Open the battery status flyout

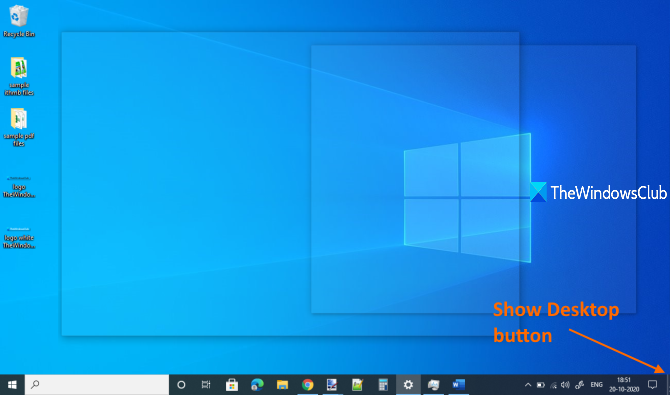[541, 385]
